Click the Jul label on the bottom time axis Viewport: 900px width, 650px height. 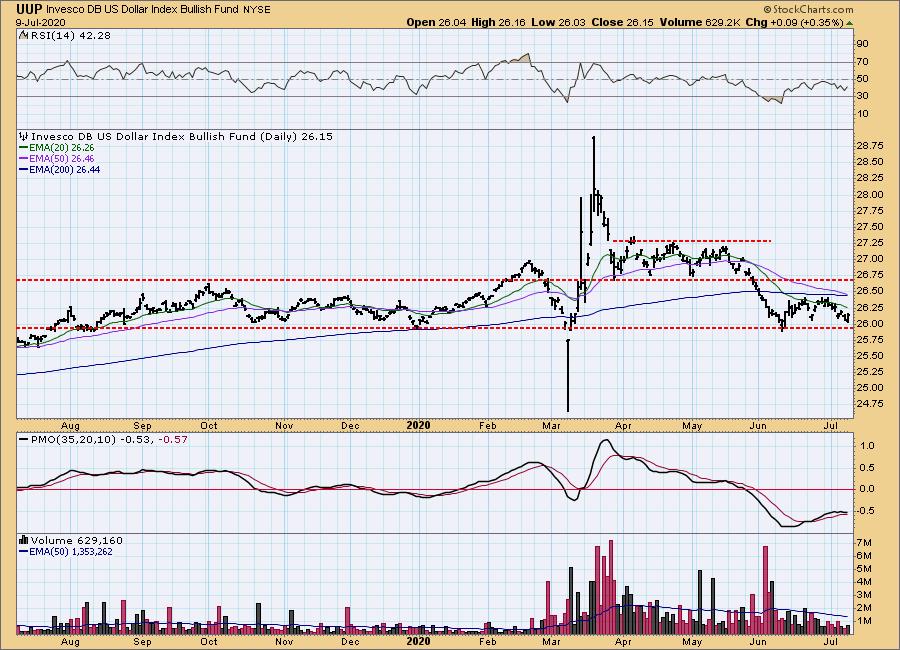830,641
